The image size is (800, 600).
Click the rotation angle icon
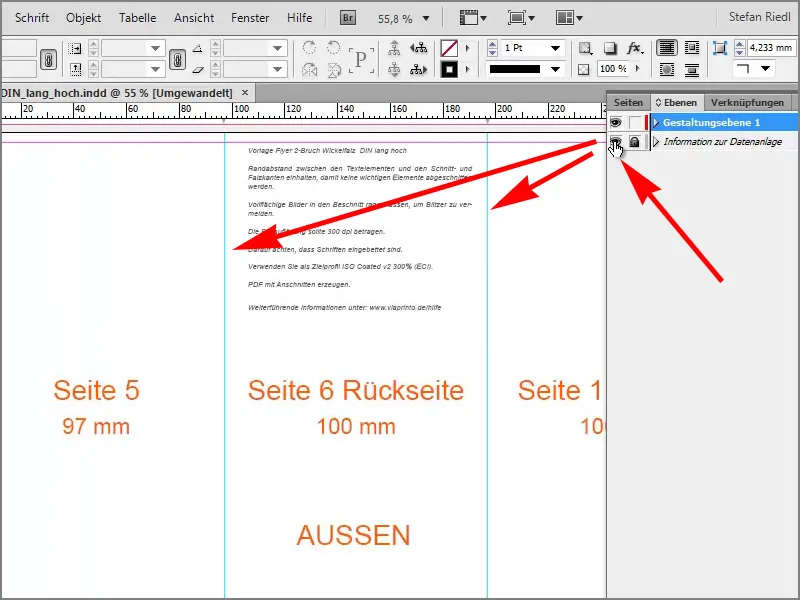[197, 48]
